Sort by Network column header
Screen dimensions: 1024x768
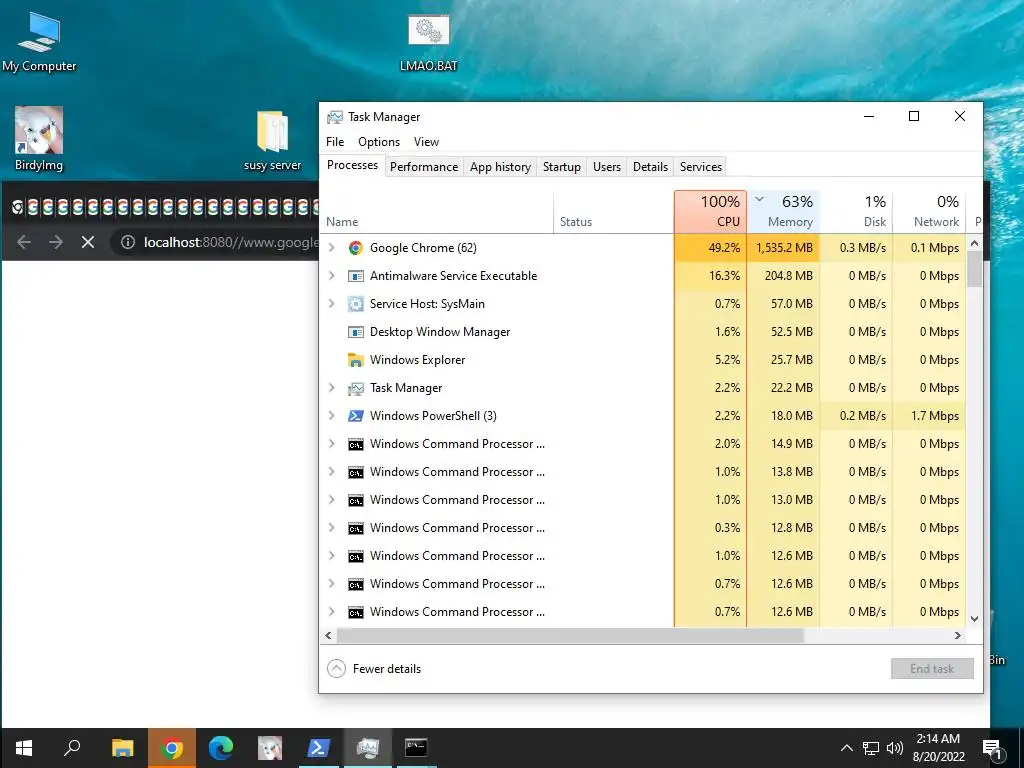tap(929, 212)
